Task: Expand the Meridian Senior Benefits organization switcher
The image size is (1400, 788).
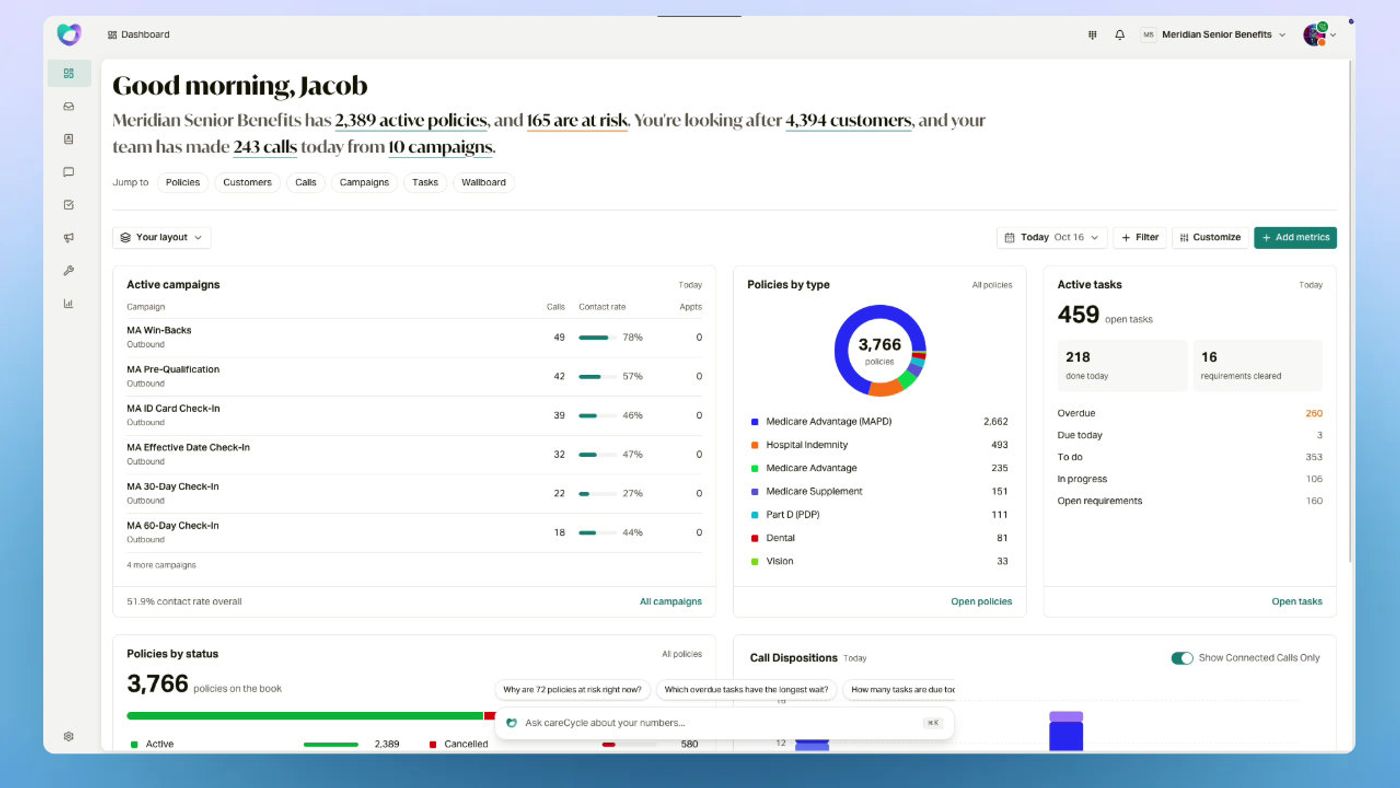Action: [x=1213, y=35]
